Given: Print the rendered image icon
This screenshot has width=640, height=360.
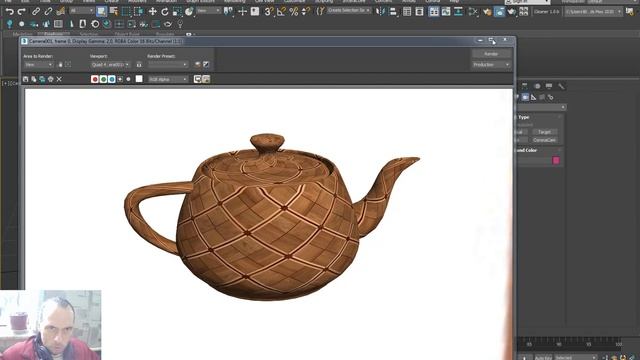Looking at the screenshot, I should pyautogui.click(x=51, y=79).
